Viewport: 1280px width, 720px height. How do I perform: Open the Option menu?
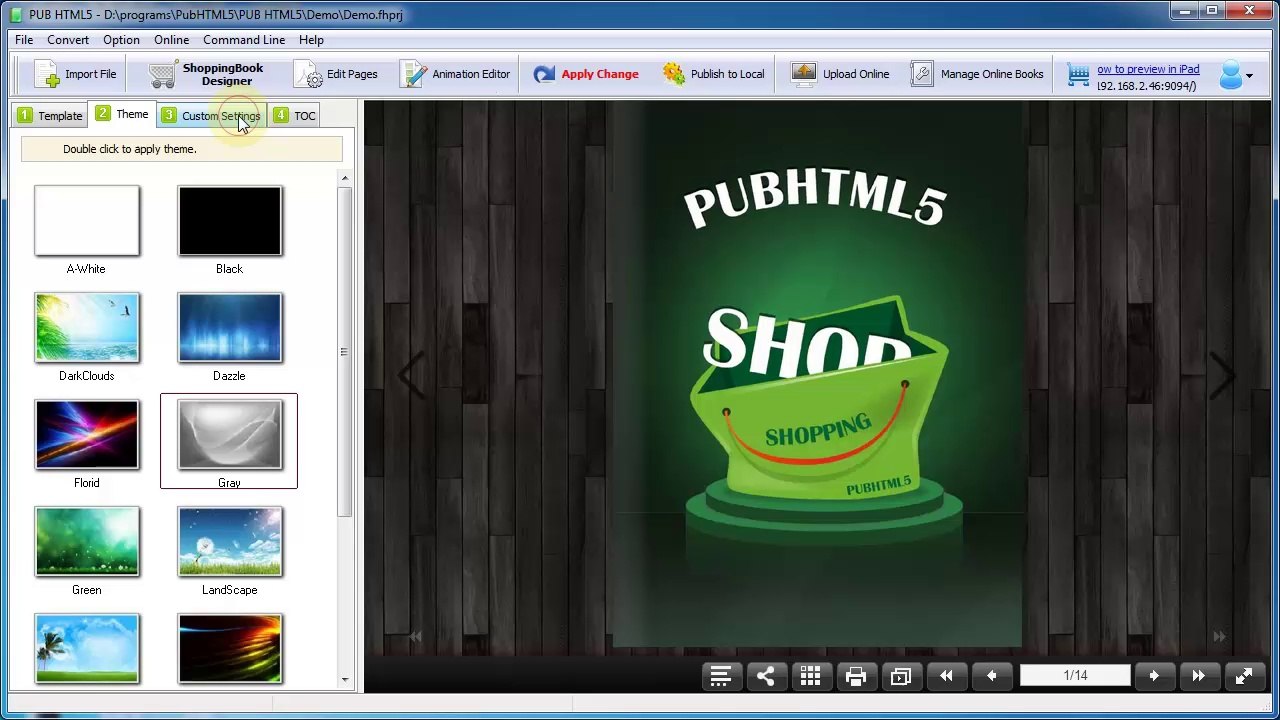[121, 40]
